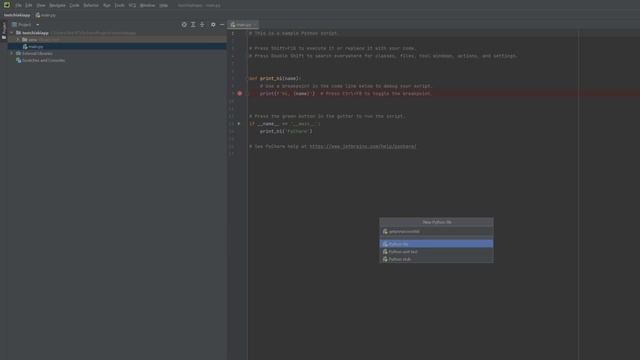The image size is (640, 360).
Task: Click the locate opened file target icon
Action: click(184, 25)
